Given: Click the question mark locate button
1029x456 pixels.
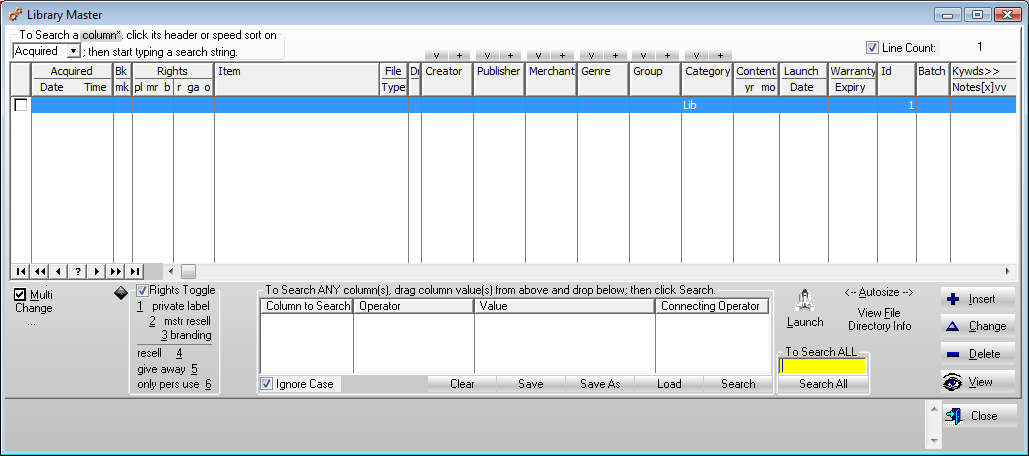Looking at the screenshot, I should click(x=78, y=271).
